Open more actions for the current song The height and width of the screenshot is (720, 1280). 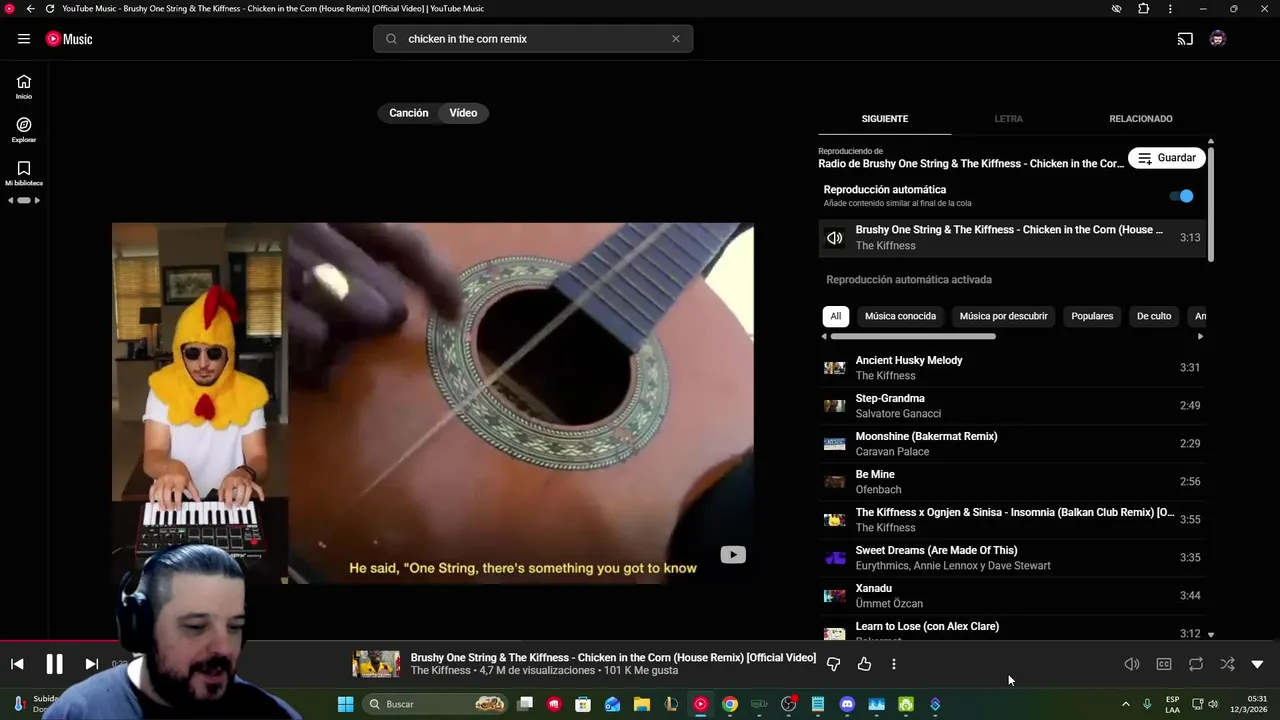(x=894, y=664)
